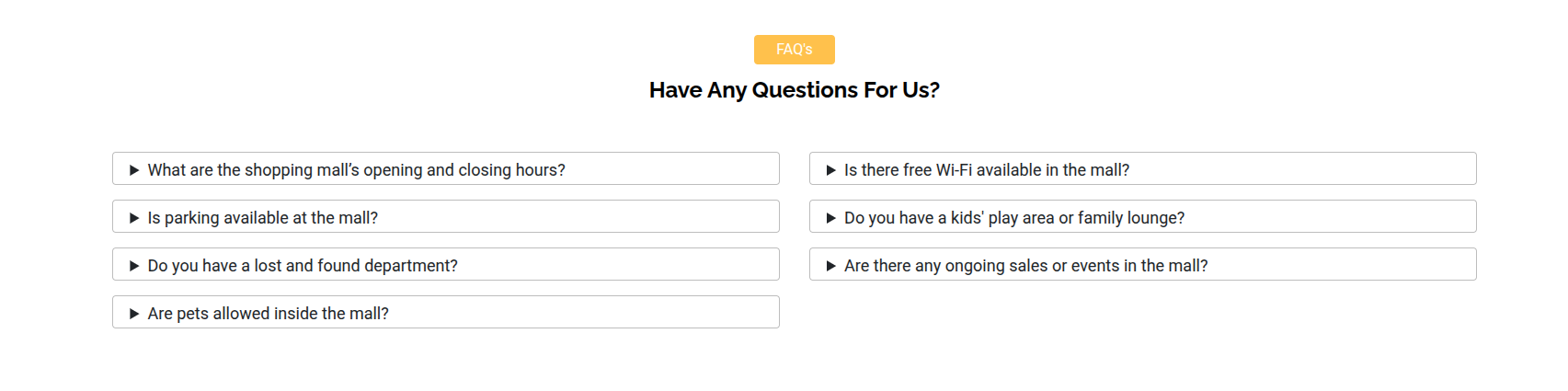
Task: Click the triangle marker beside the ongoing sales question
Action: pos(831,266)
